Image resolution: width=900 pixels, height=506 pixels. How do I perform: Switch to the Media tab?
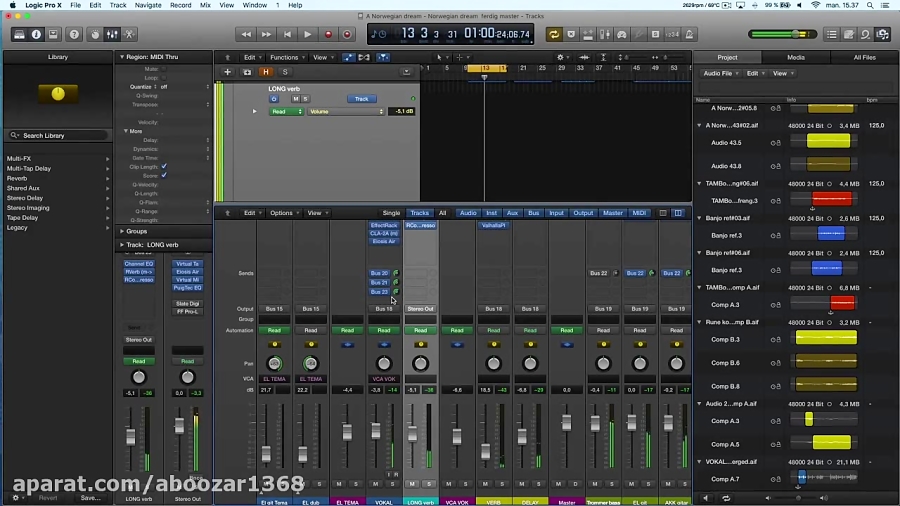tap(796, 57)
